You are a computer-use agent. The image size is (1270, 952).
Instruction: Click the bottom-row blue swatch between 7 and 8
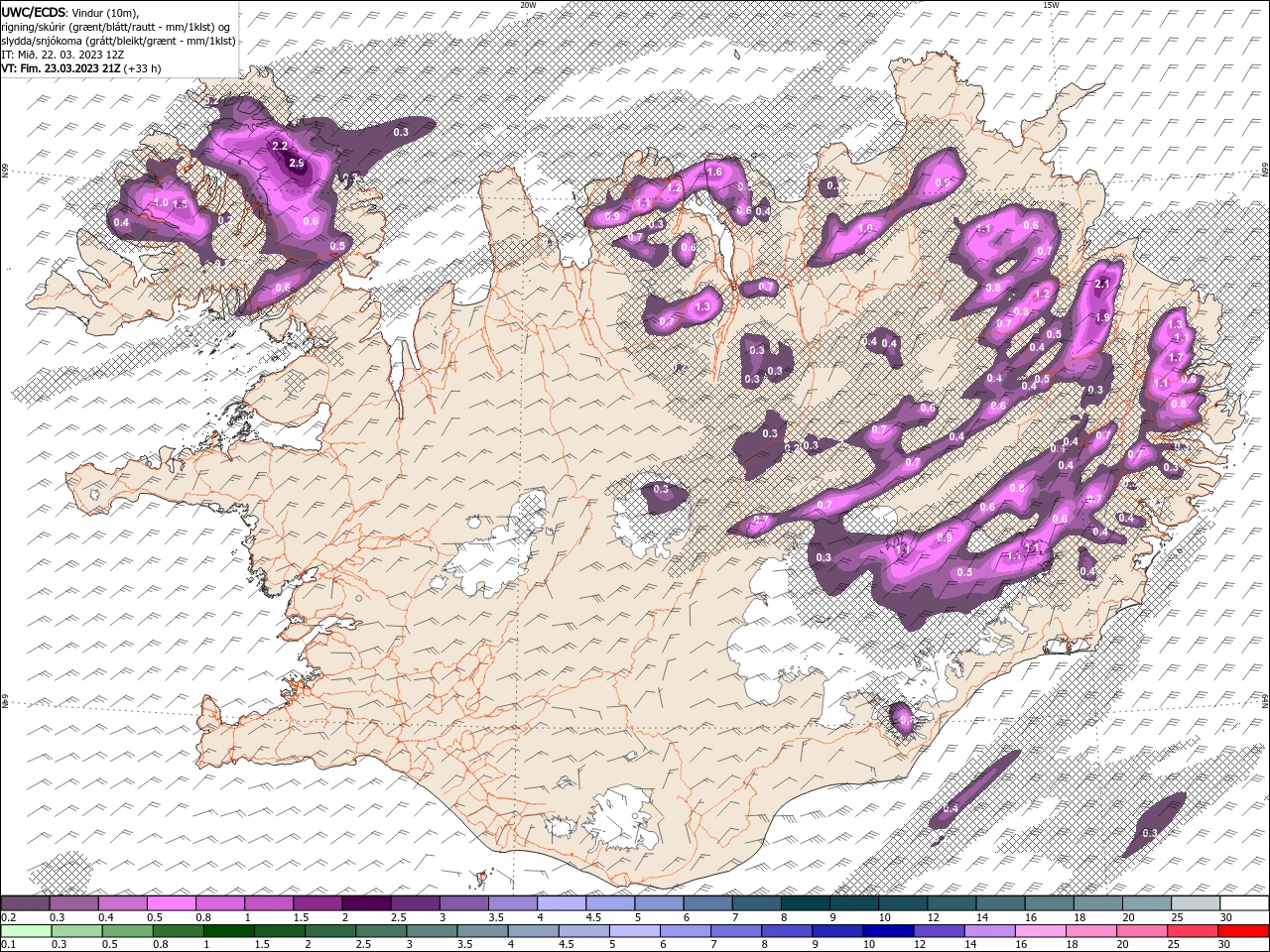[736, 930]
